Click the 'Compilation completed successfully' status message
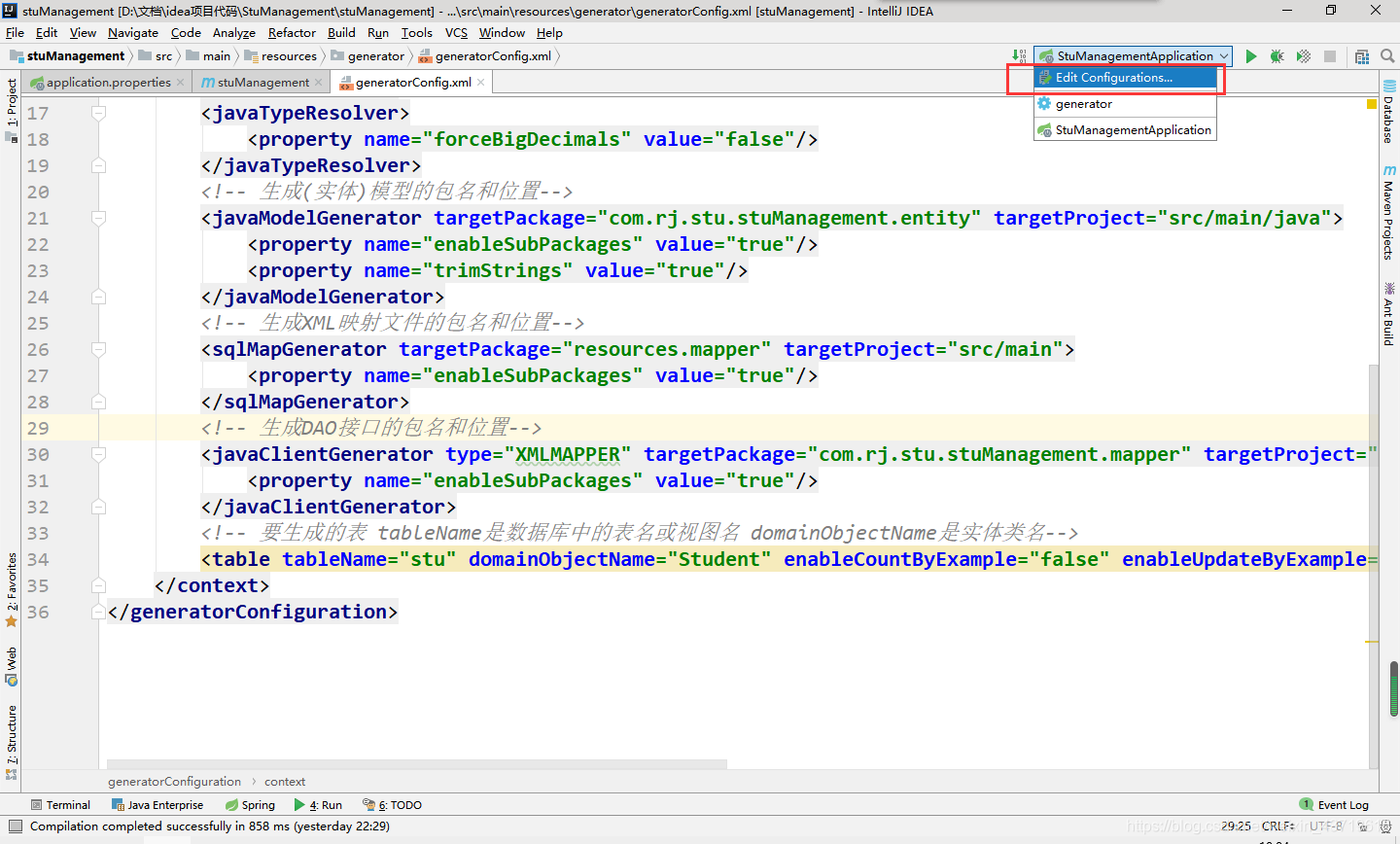1400x844 pixels. point(210,826)
